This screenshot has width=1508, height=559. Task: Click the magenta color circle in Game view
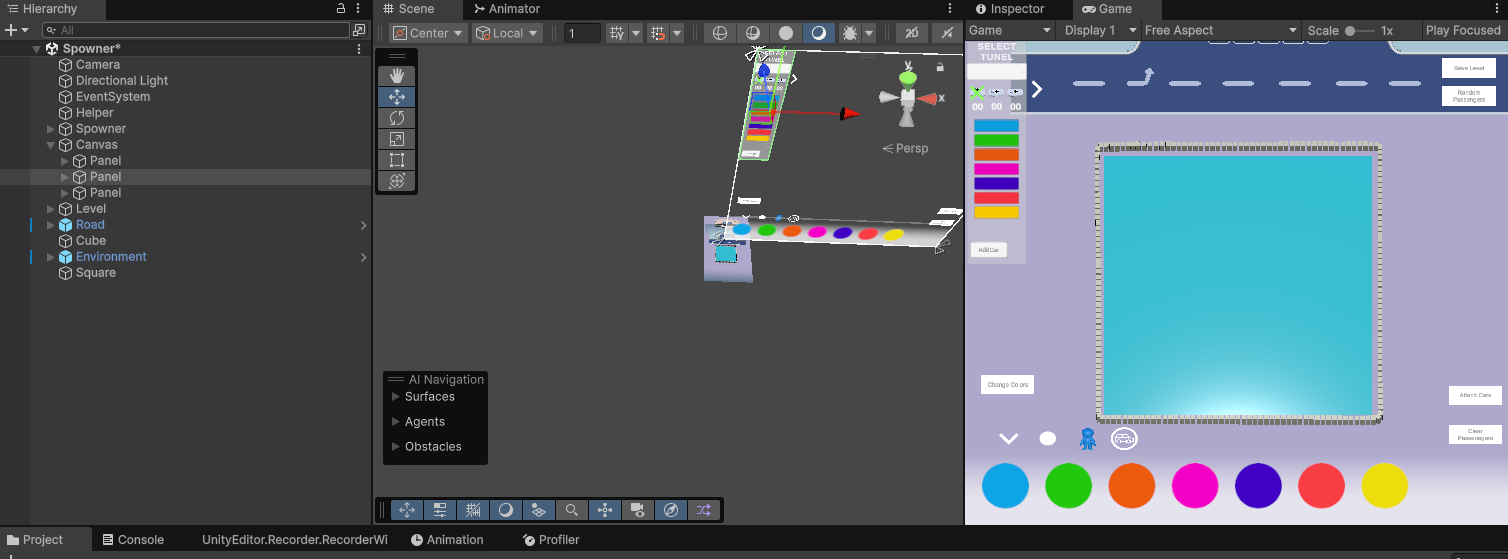coord(1195,486)
